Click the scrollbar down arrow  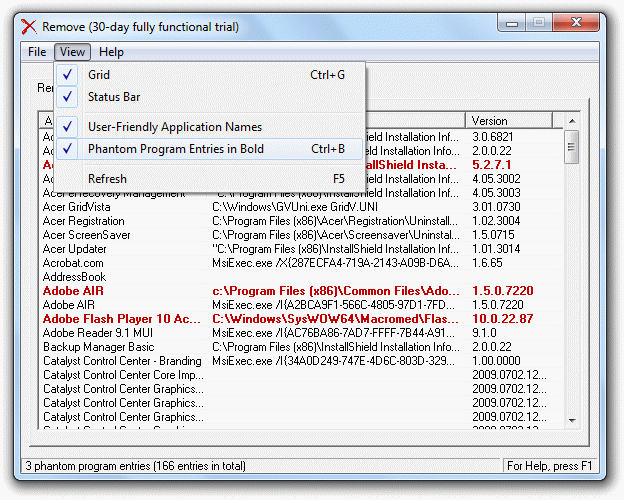point(572,420)
